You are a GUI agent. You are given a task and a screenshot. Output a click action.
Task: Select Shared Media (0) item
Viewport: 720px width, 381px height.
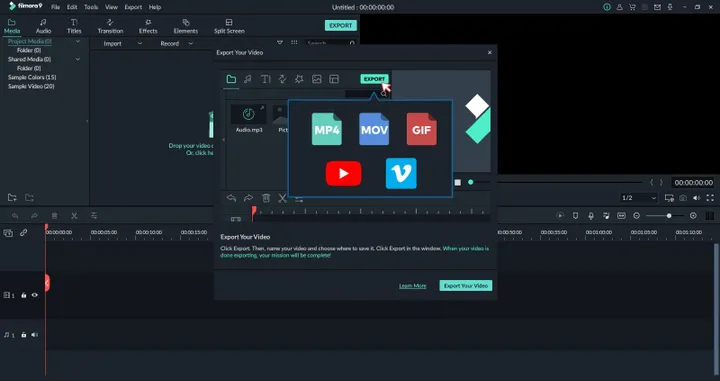(29, 59)
